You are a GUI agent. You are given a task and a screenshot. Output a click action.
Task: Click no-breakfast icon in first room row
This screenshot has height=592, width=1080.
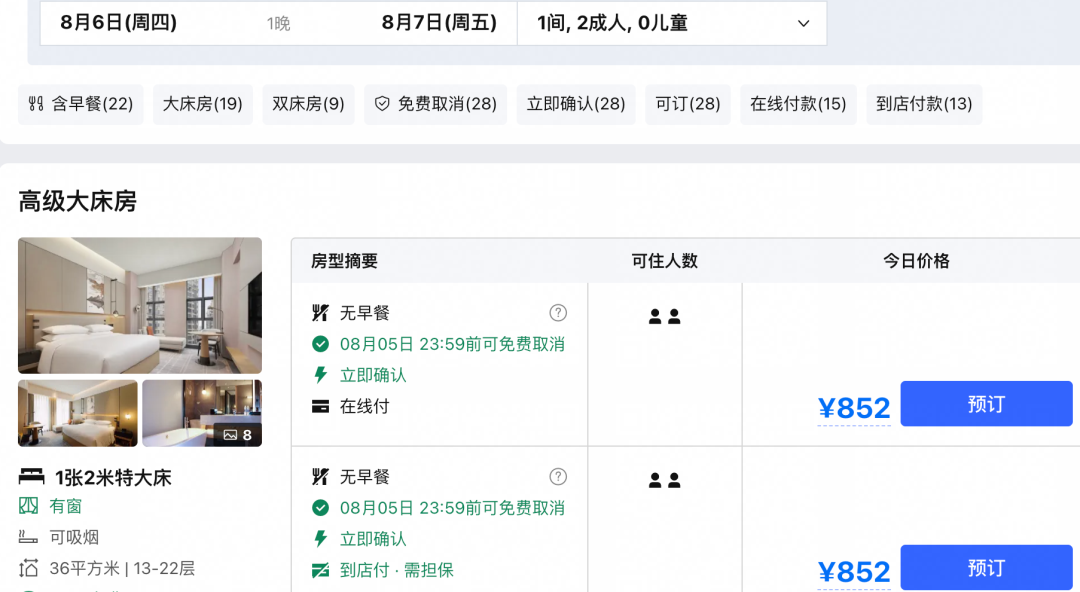tap(320, 313)
